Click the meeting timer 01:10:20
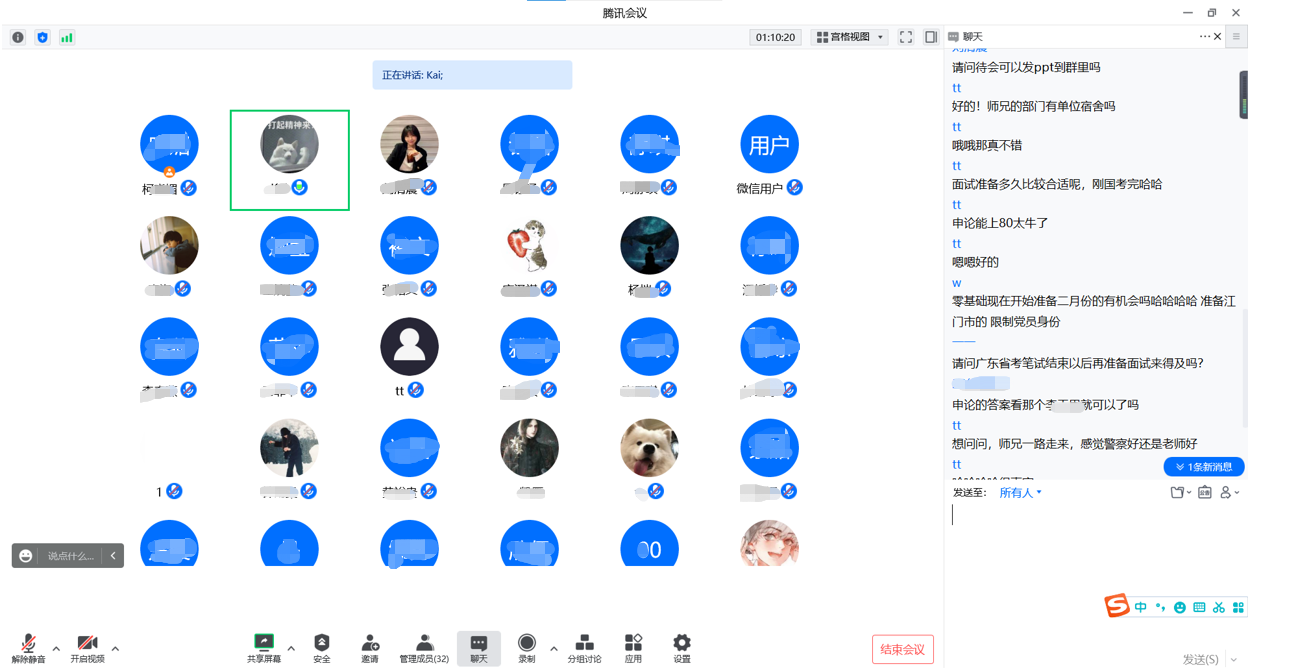The image size is (1289, 668). click(x=775, y=37)
